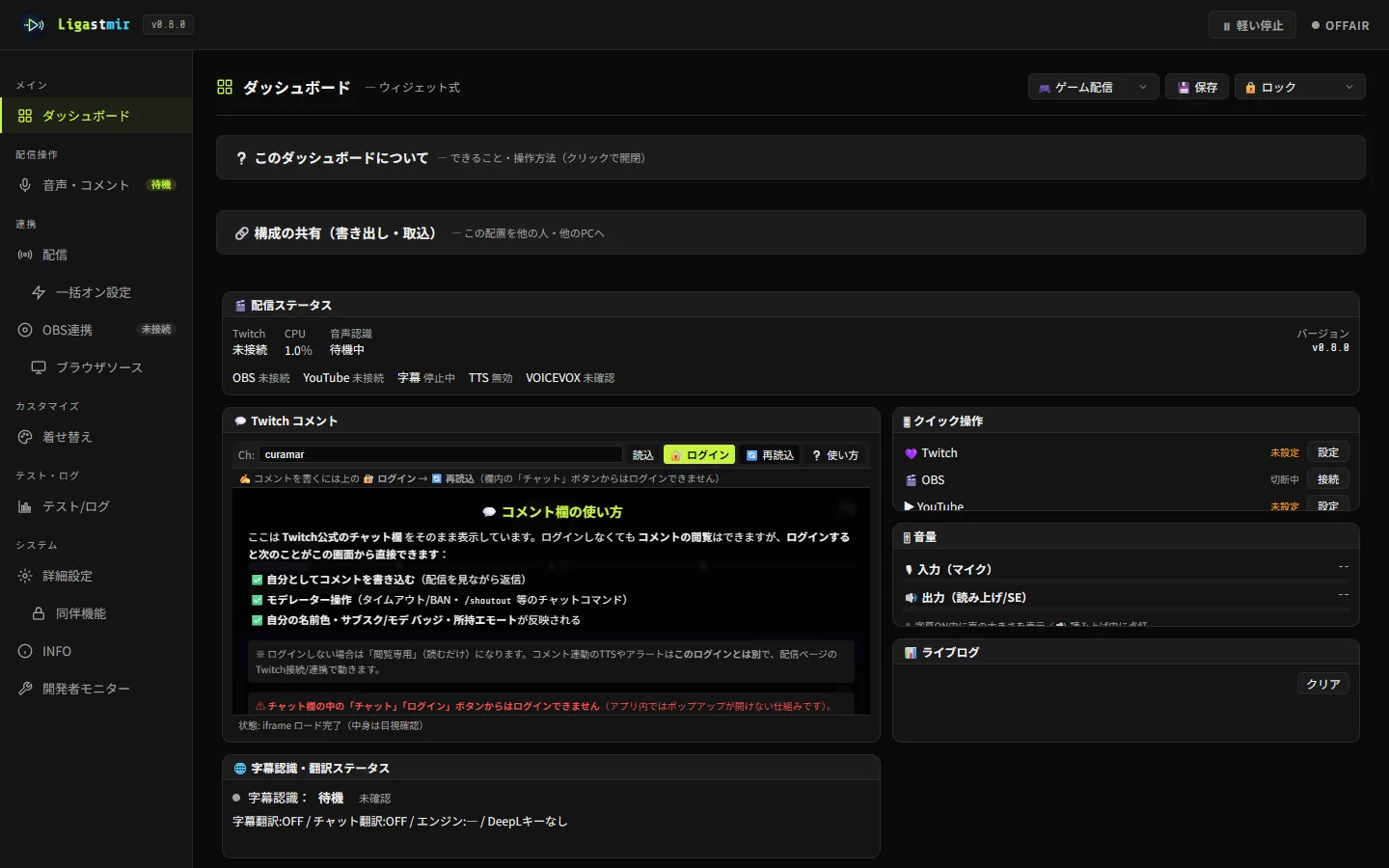Click the 読込 button
The width and height of the screenshot is (1389, 868).
tap(643, 454)
